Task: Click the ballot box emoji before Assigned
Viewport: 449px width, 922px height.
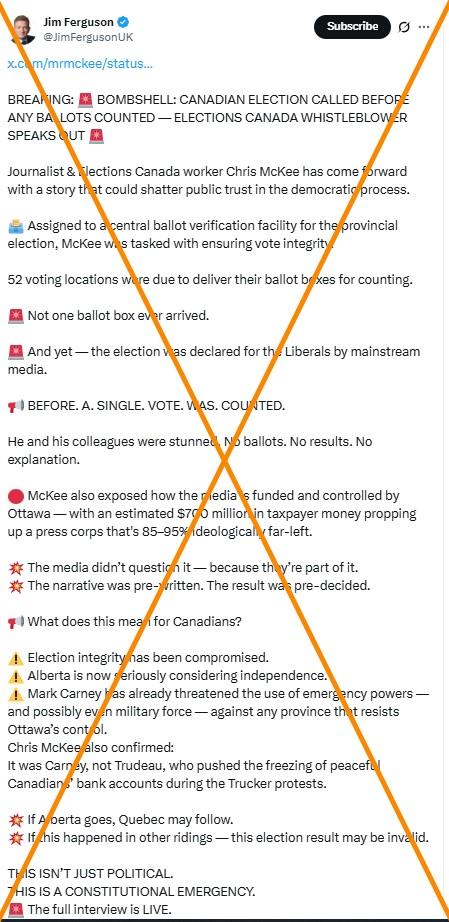Action: 16,226
